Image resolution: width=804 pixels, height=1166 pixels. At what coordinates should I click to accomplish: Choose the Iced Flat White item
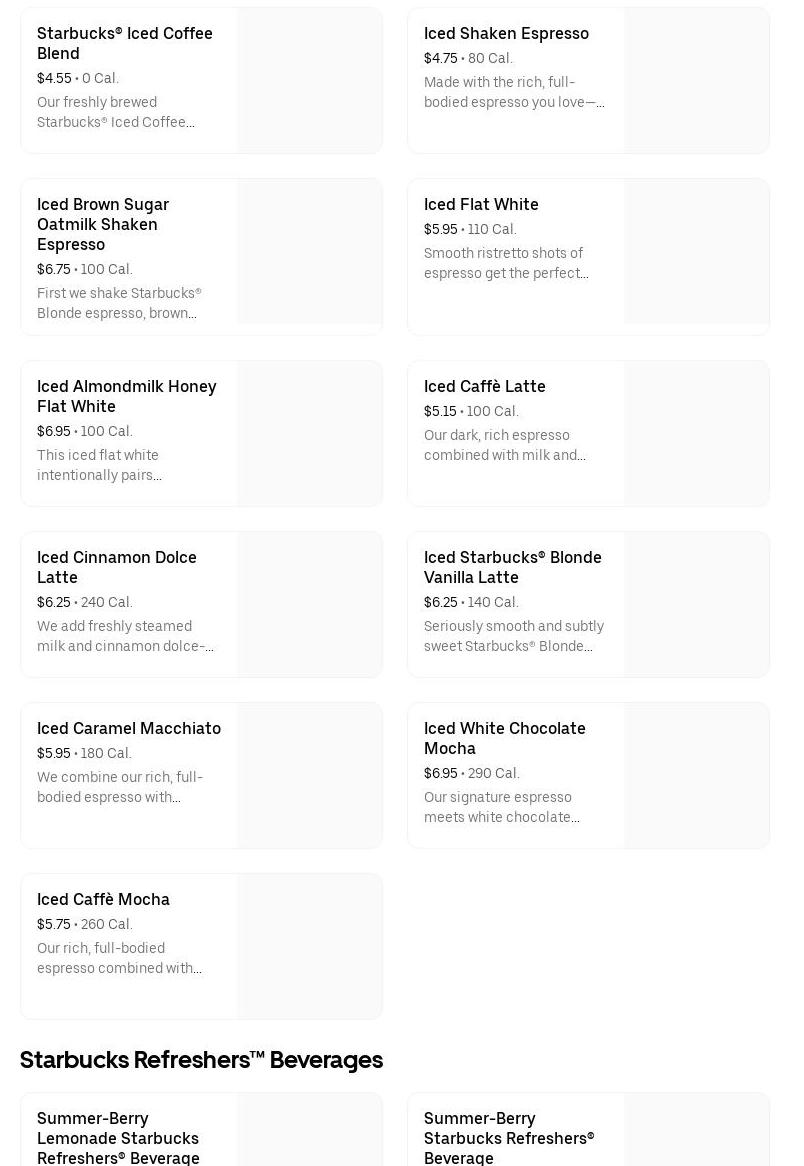point(481,204)
